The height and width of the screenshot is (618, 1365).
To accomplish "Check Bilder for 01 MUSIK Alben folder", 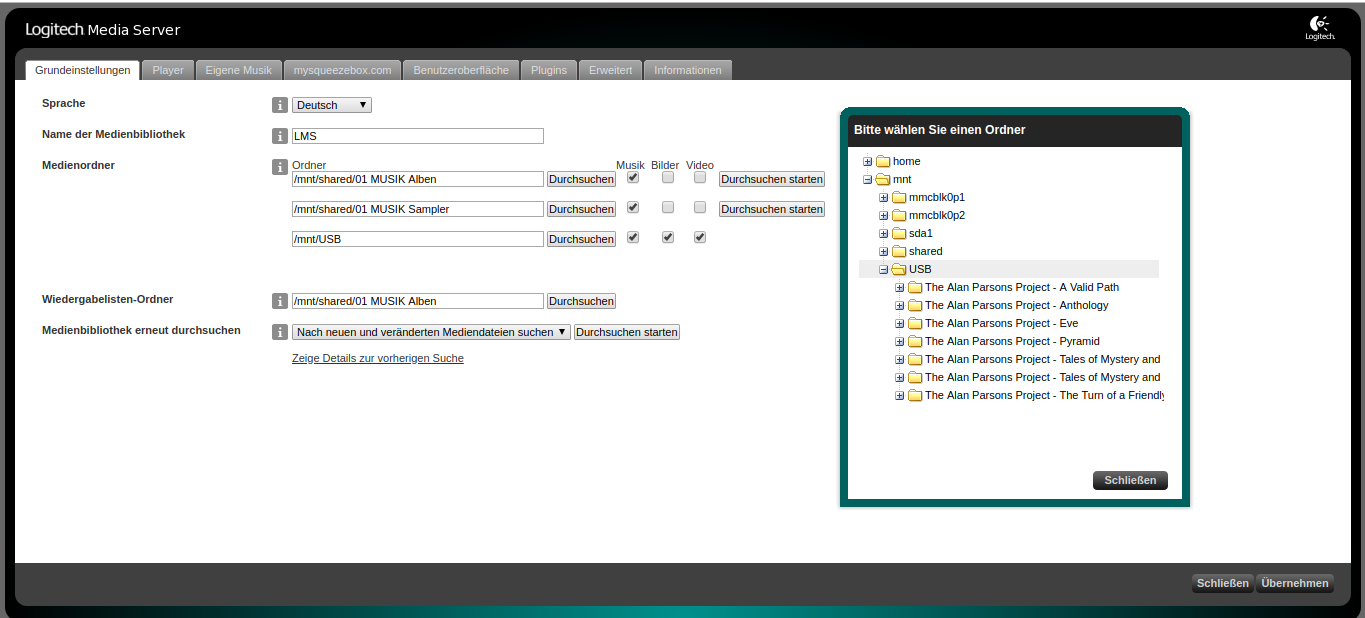I will point(668,177).
